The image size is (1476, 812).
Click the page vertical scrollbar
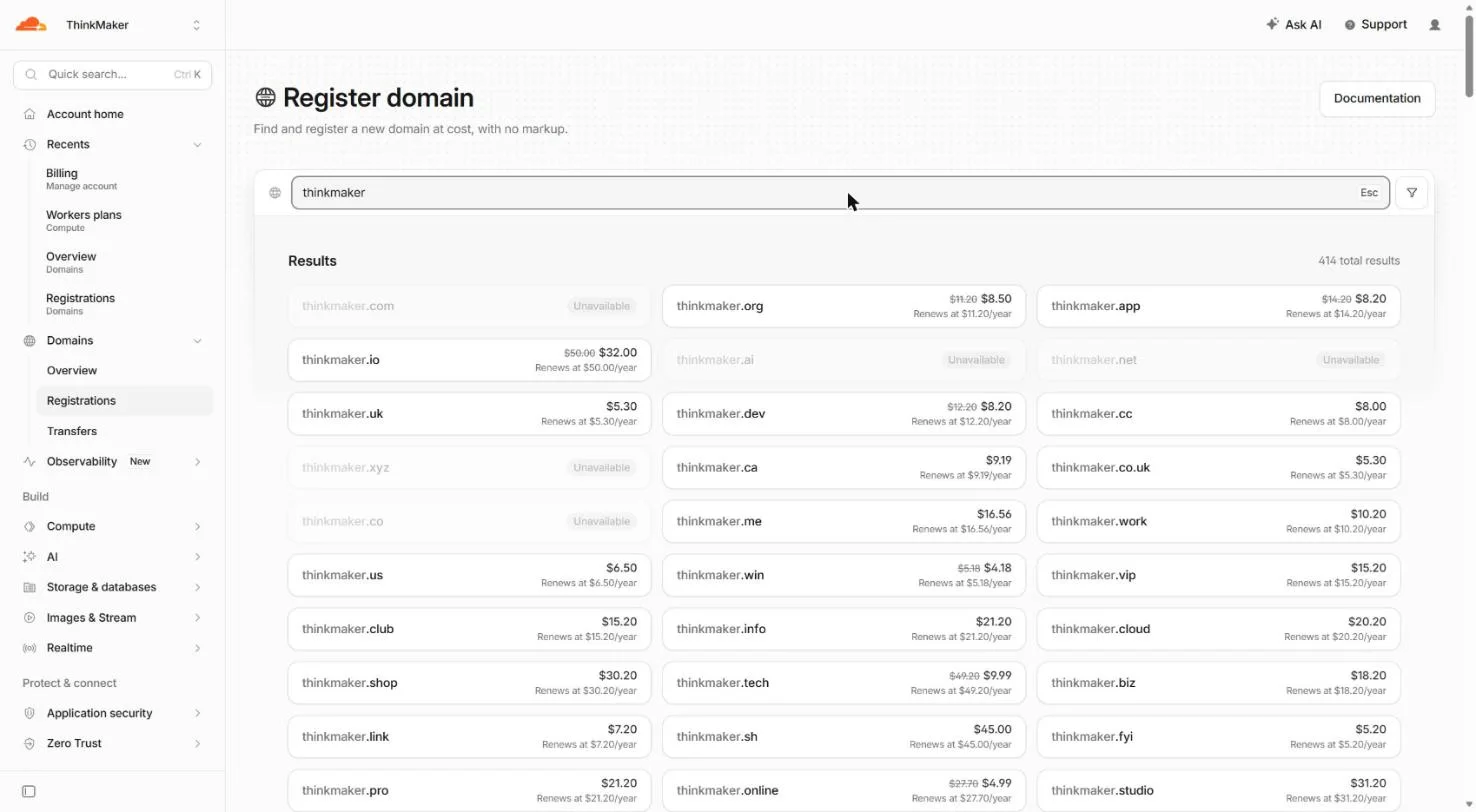click(1468, 57)
